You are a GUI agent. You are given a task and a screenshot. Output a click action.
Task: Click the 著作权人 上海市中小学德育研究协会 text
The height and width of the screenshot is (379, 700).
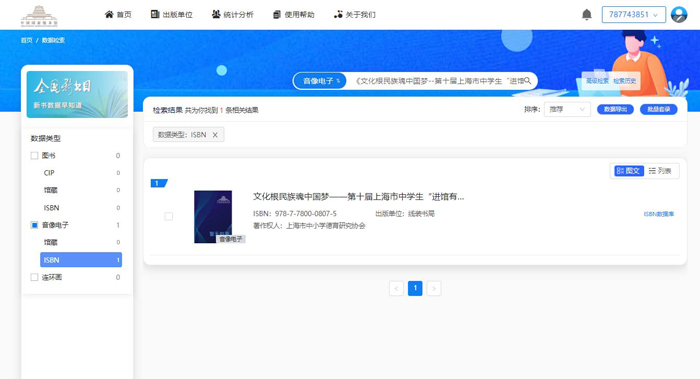coord(309,226)
